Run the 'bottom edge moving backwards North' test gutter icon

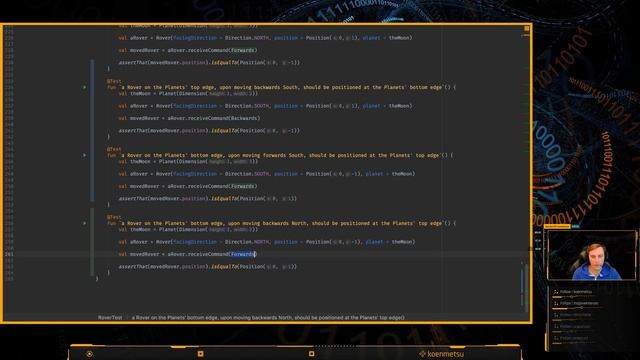pyautogui.click(x=84, y=223)
